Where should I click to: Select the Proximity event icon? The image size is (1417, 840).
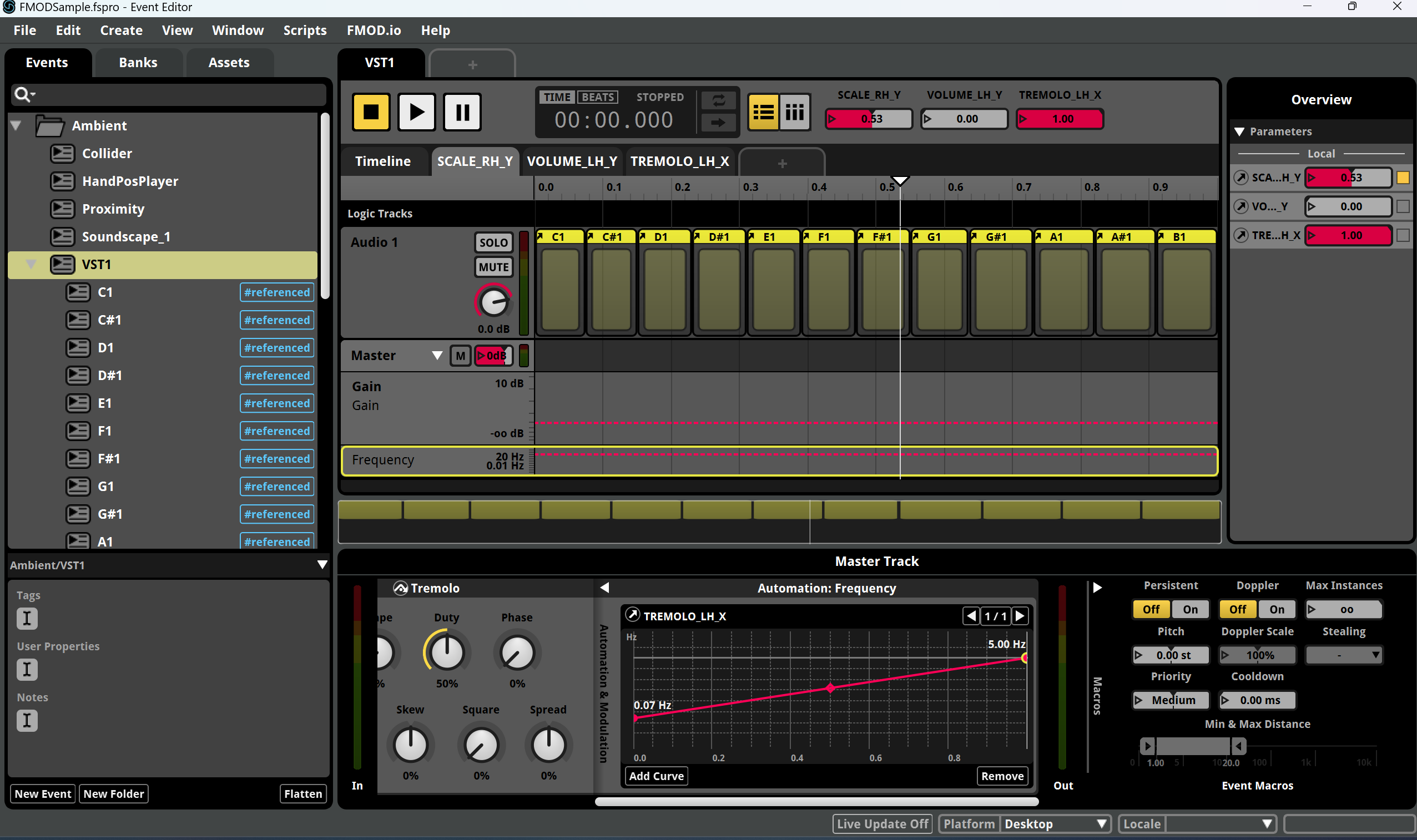click(x=62, y=209)
